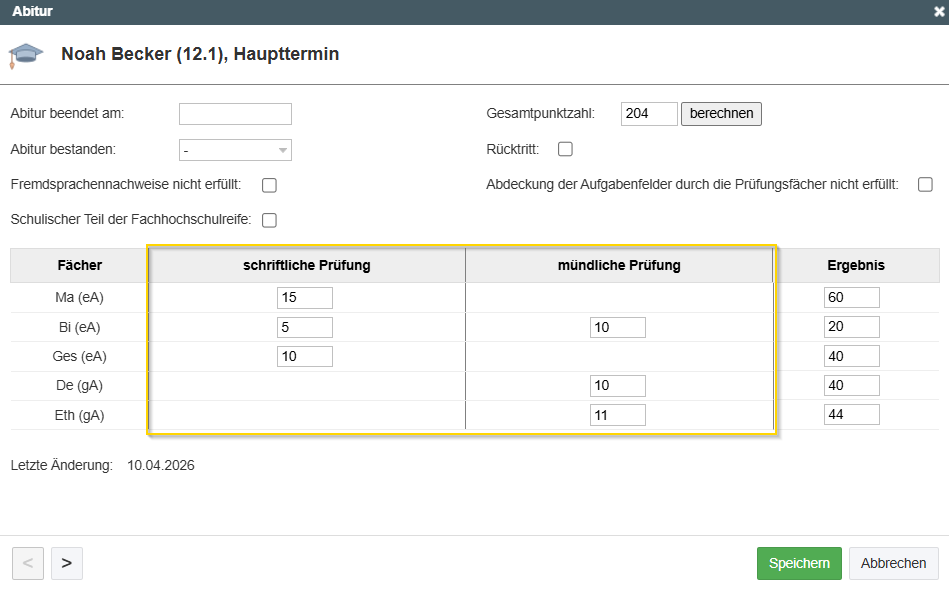Edit Ma (eA) schriftliche Prüfung score

point(305,297)
